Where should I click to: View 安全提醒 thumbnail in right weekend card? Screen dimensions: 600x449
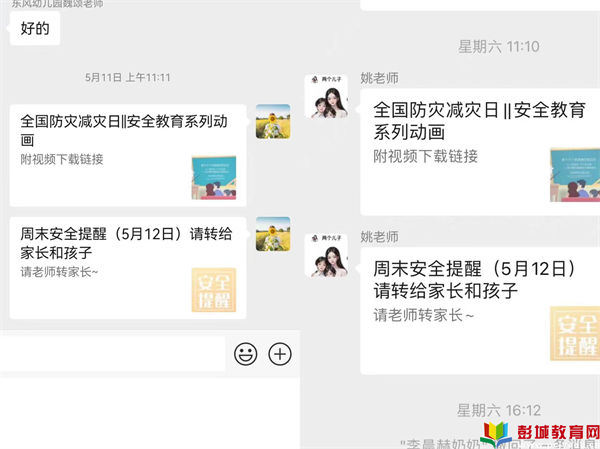click(x=575, y=333)
